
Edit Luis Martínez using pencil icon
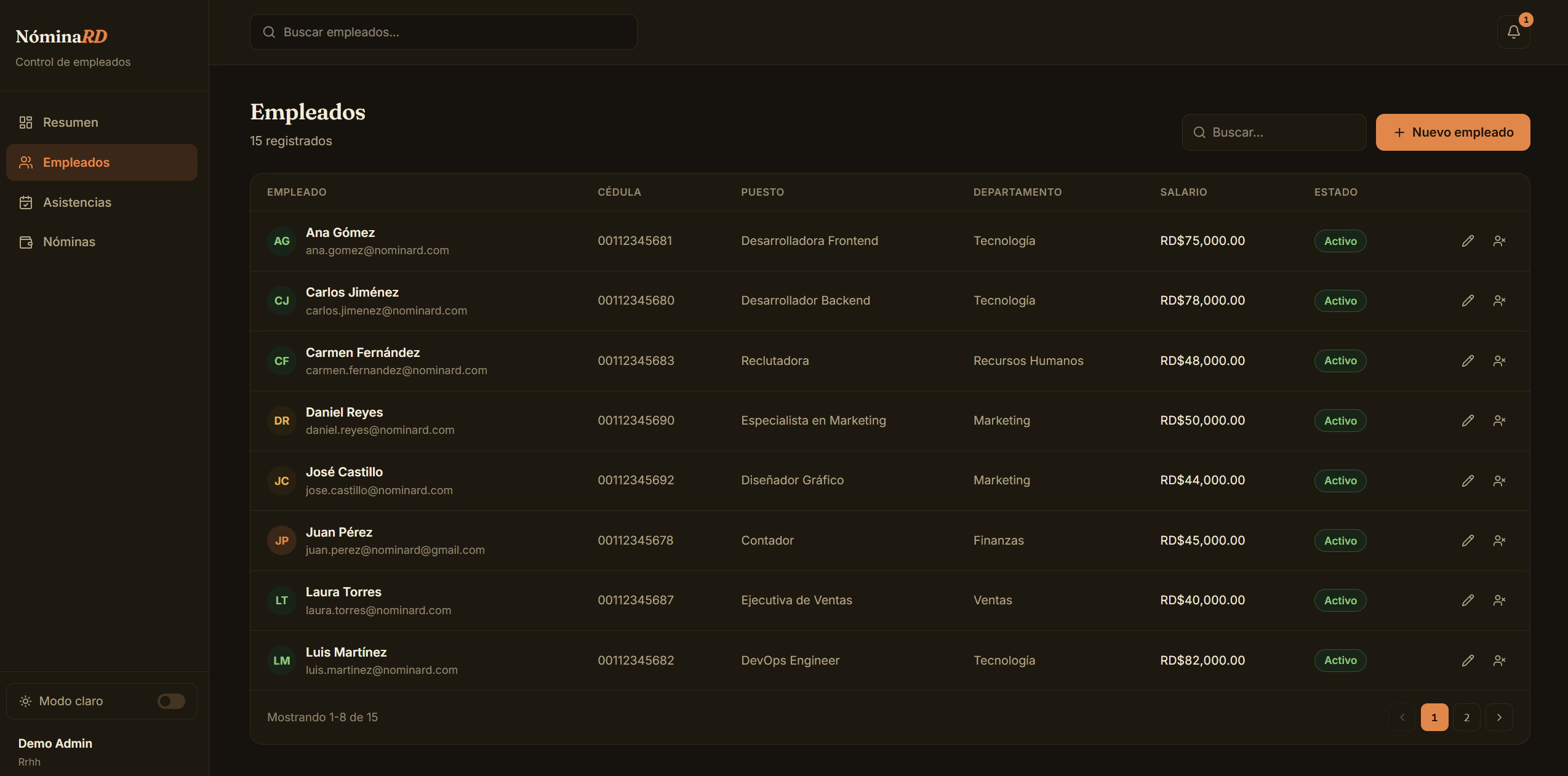(x=1468, y=660)
